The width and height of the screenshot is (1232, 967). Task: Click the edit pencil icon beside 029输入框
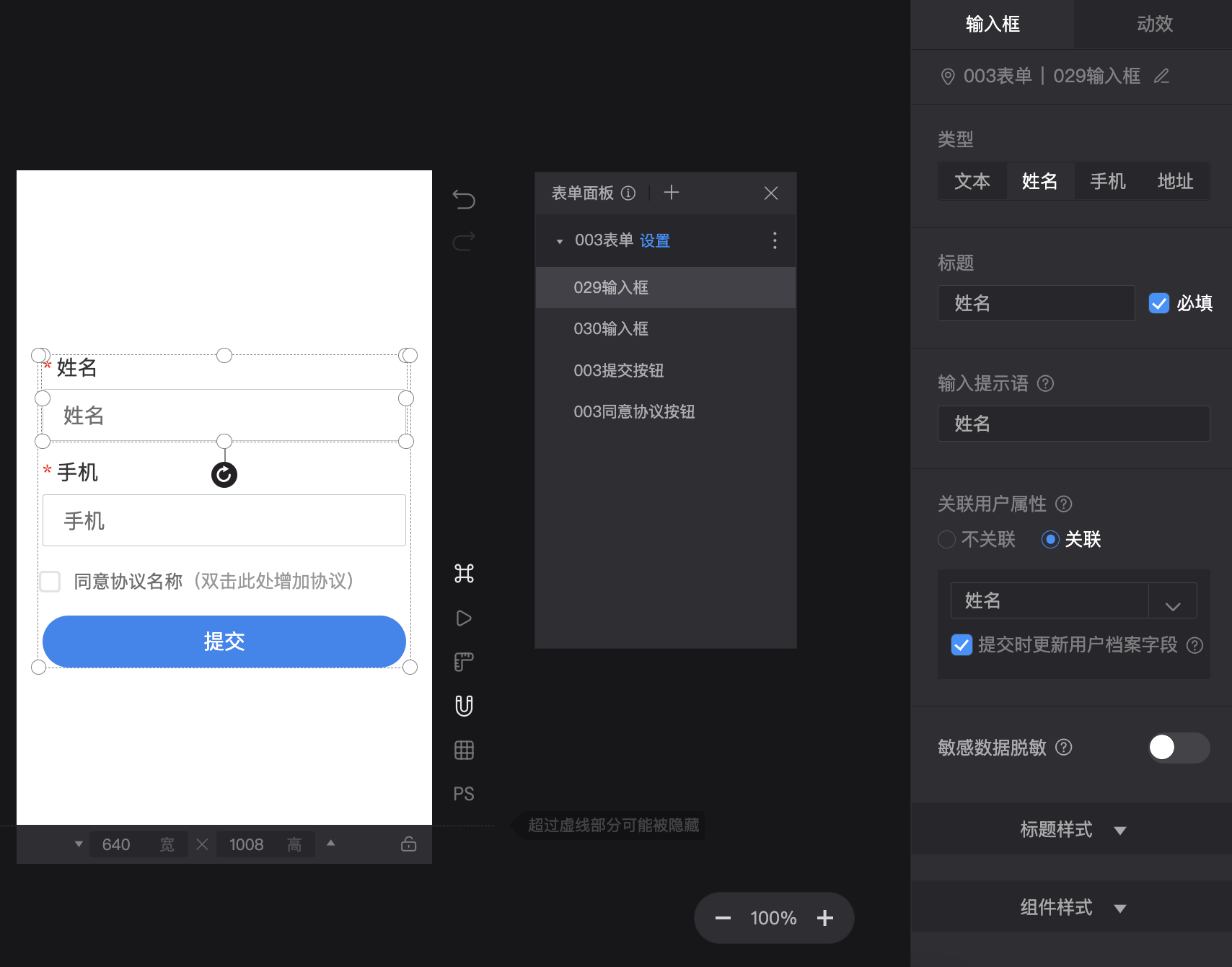(x=1161, y=76)
